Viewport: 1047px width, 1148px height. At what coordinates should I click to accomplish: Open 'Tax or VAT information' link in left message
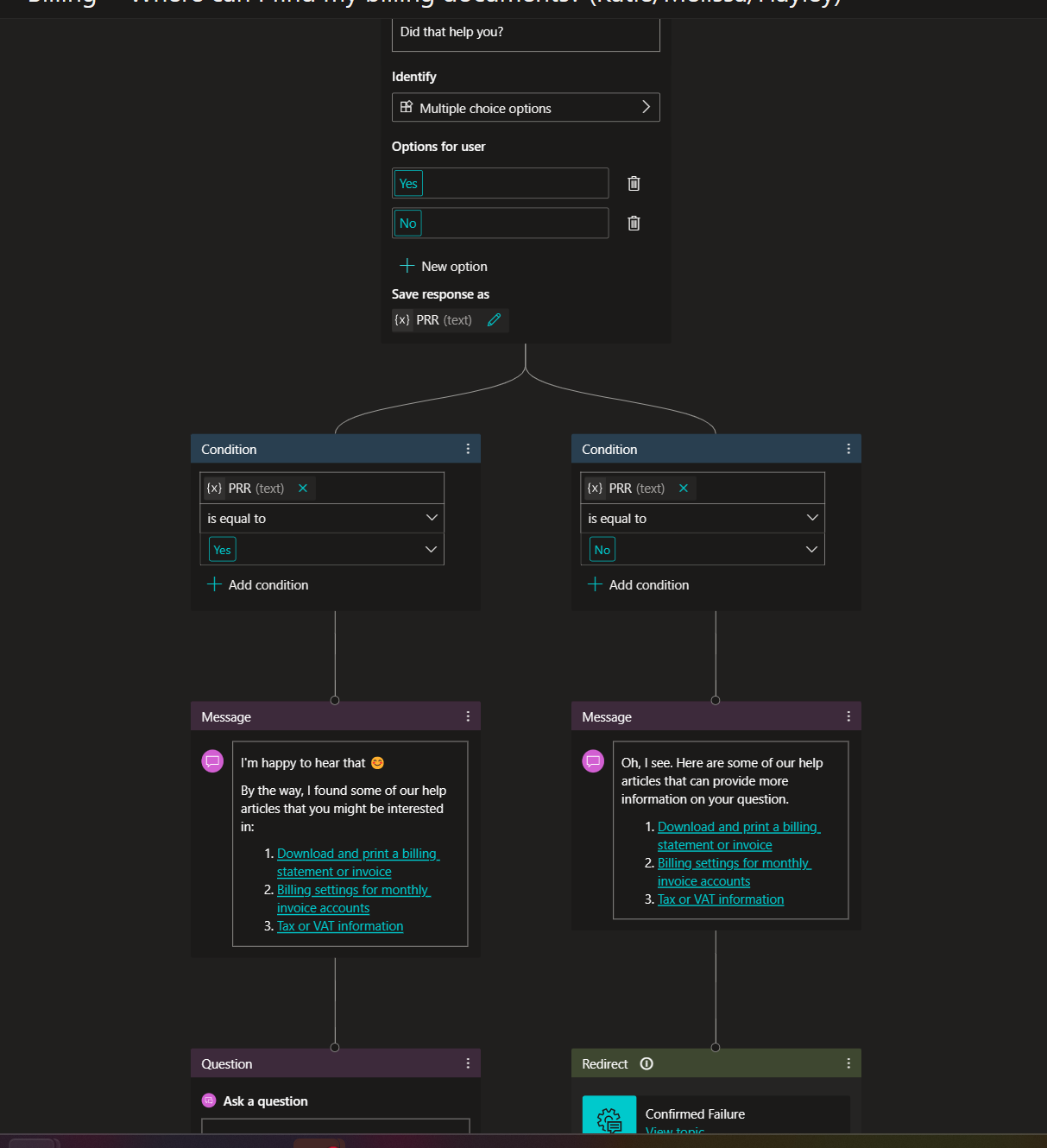click(x=340, y=926)
